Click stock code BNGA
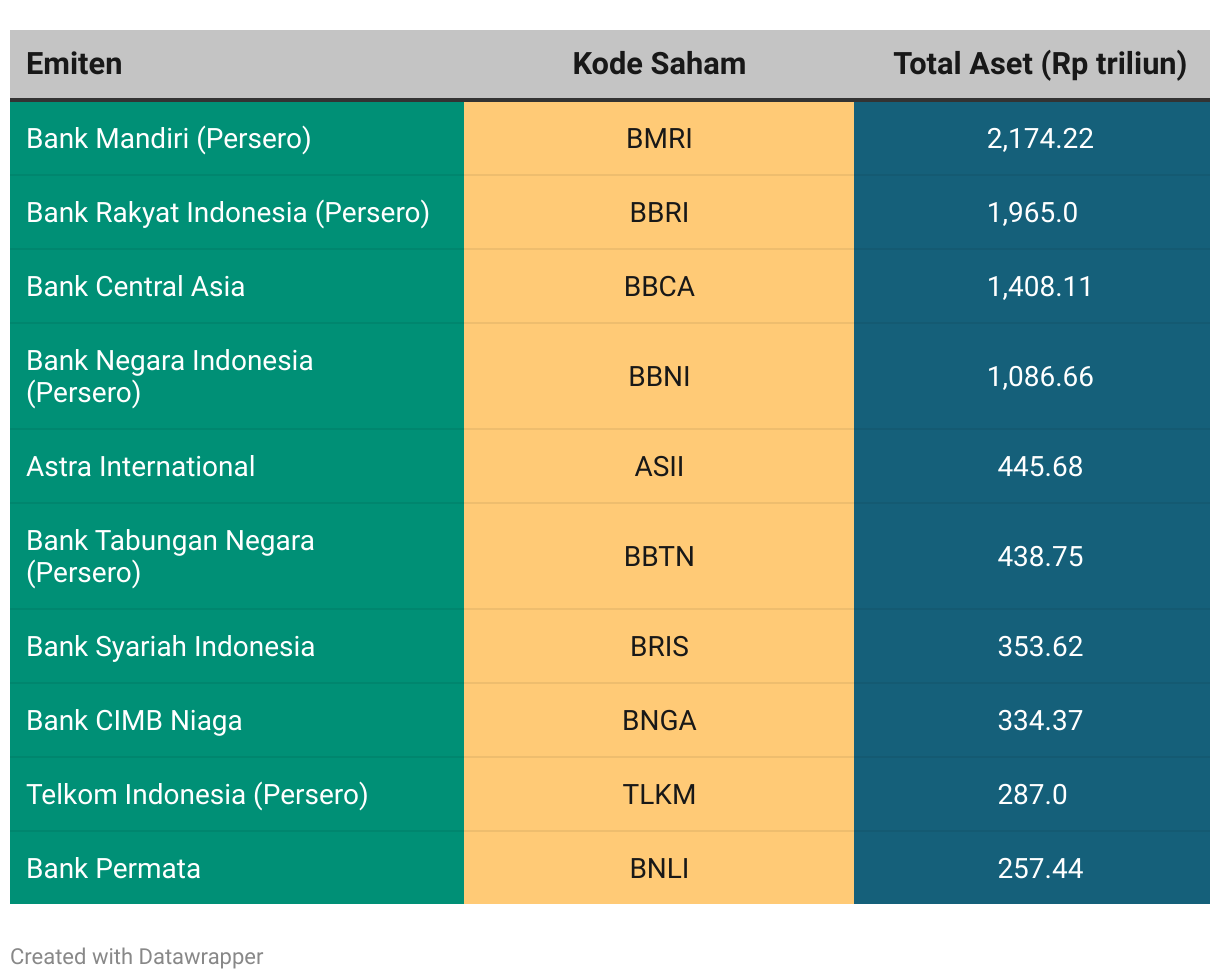Viewport: 1220px width, 980px height. click(659, 720)
